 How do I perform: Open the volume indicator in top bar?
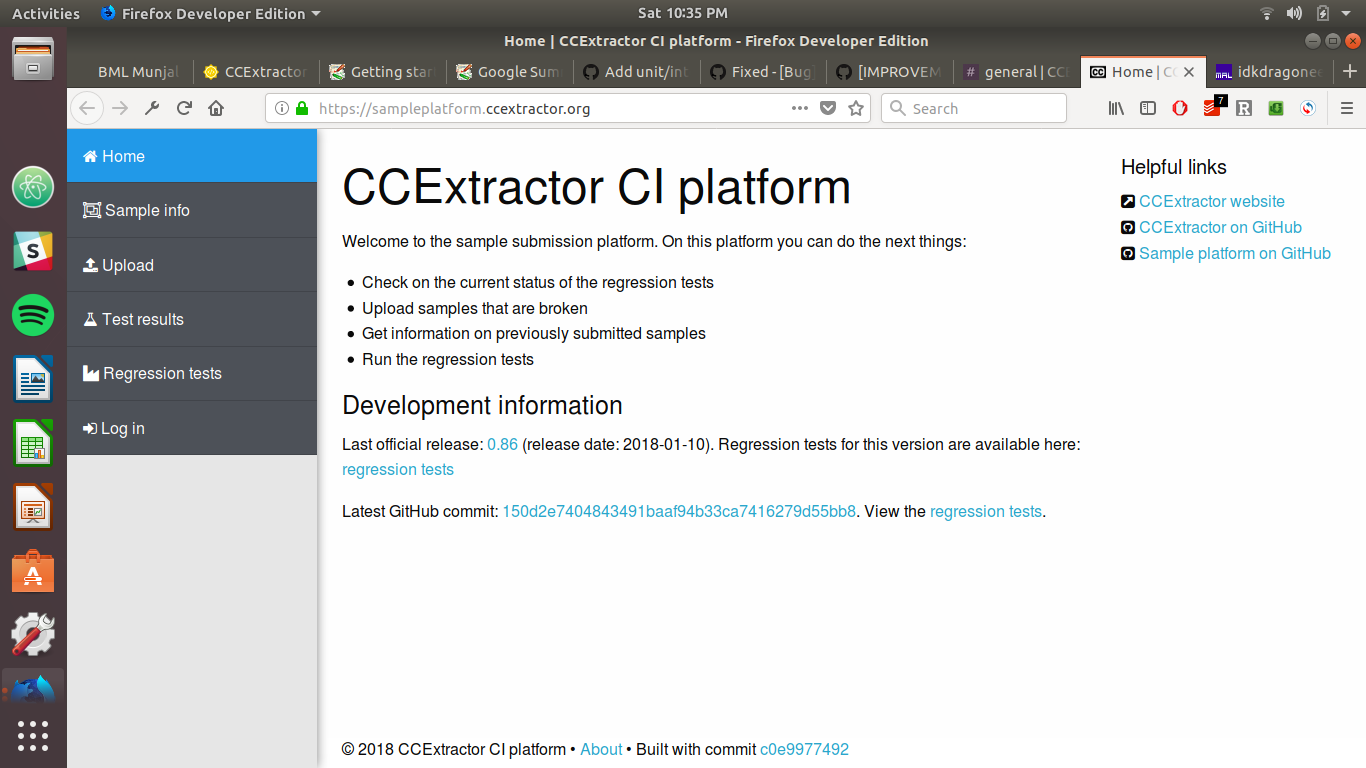(1295, 13)
